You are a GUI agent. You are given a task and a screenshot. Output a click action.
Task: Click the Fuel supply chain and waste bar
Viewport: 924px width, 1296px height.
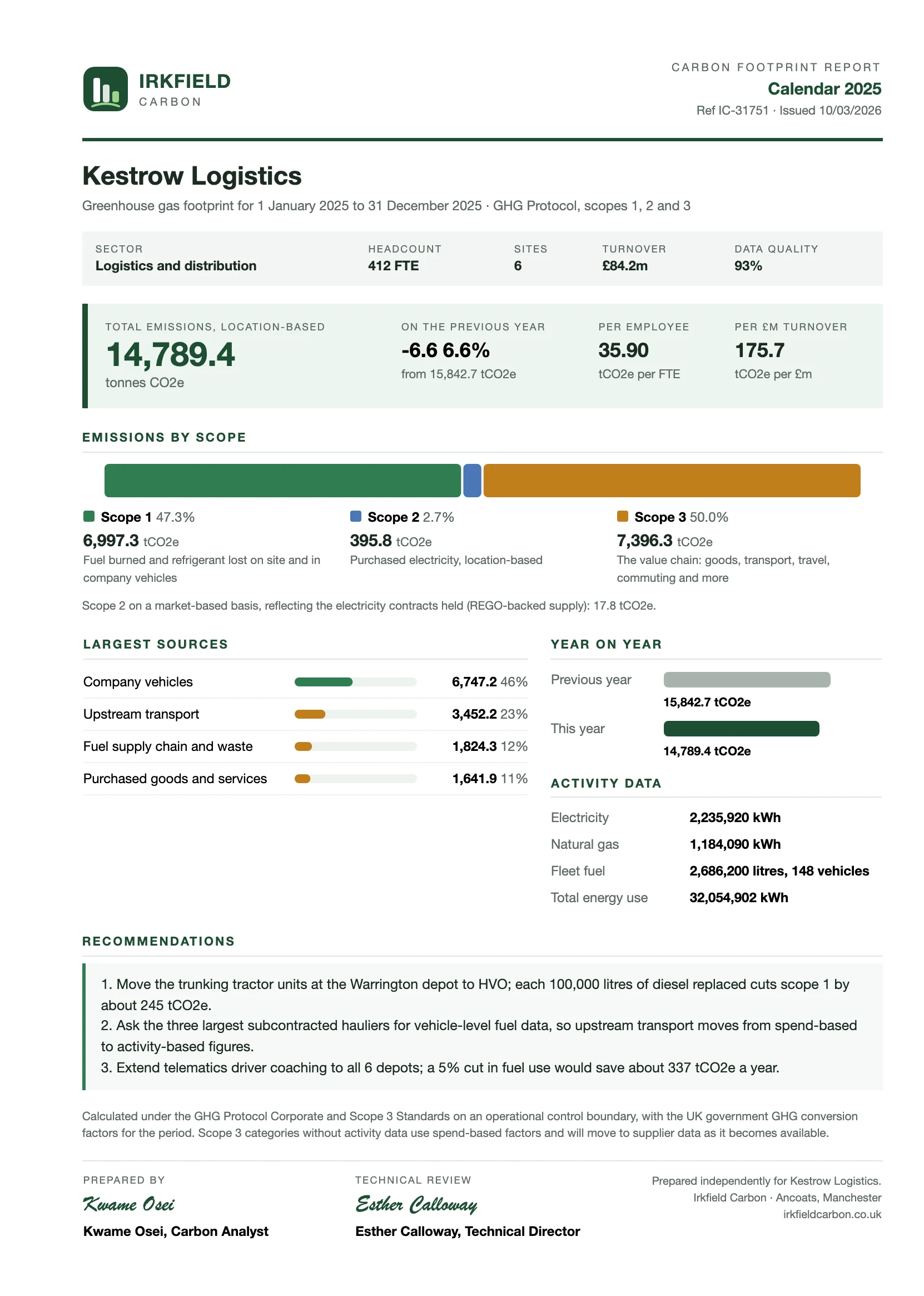pyautogui.click(x=356, y=746)
